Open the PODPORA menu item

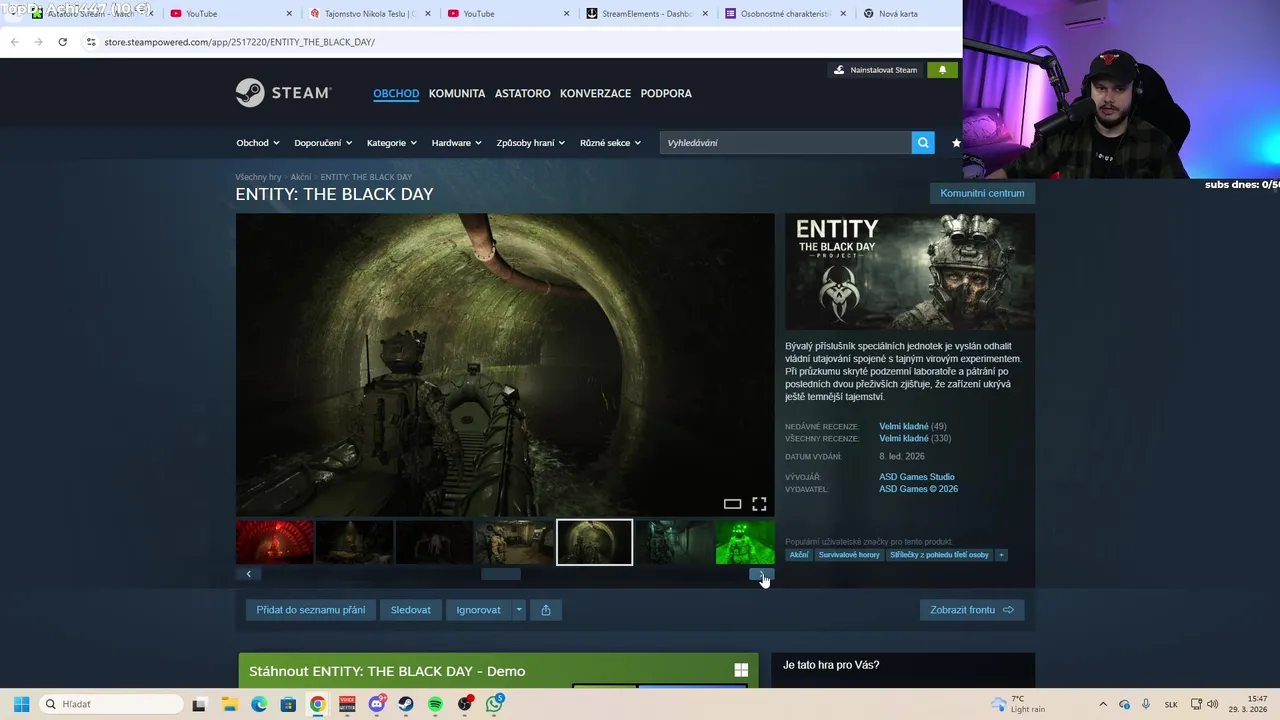click(x=666, y=93)
